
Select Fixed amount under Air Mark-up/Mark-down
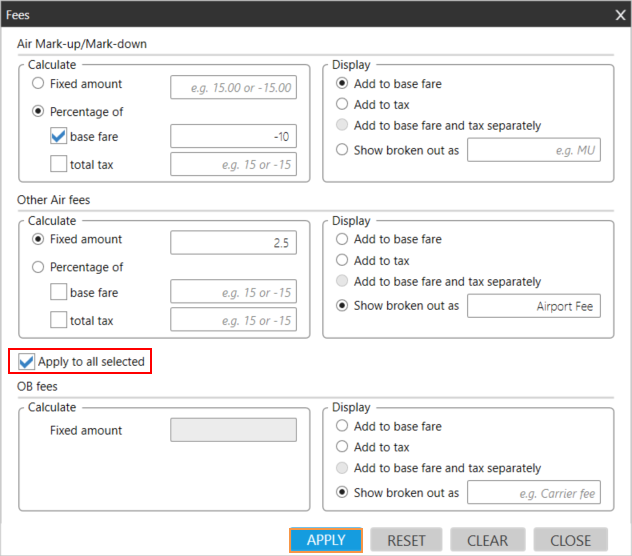[39, 84]
